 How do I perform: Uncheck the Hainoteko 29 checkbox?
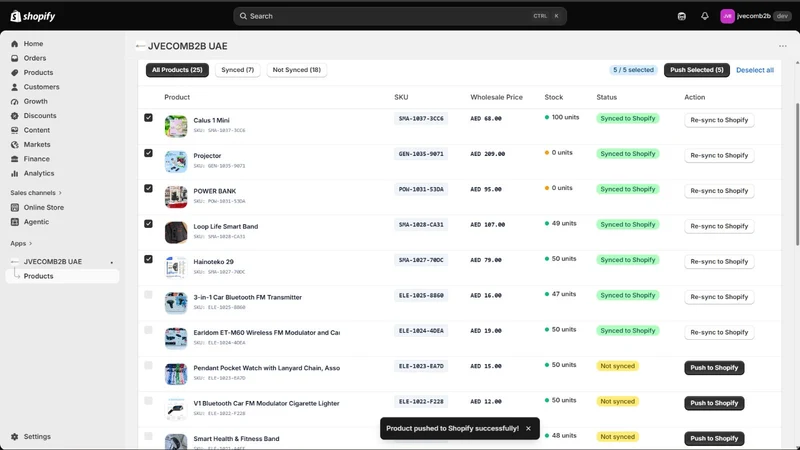[148, 259]
